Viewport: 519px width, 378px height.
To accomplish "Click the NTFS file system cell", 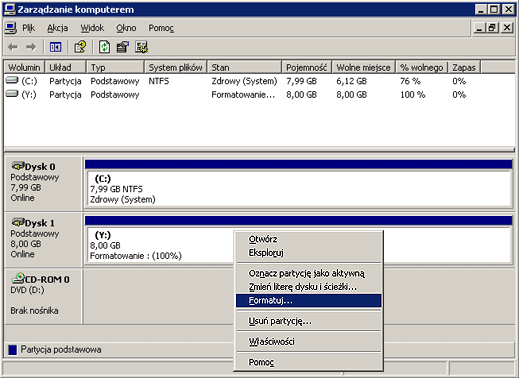I will click(x=159, y=81).
